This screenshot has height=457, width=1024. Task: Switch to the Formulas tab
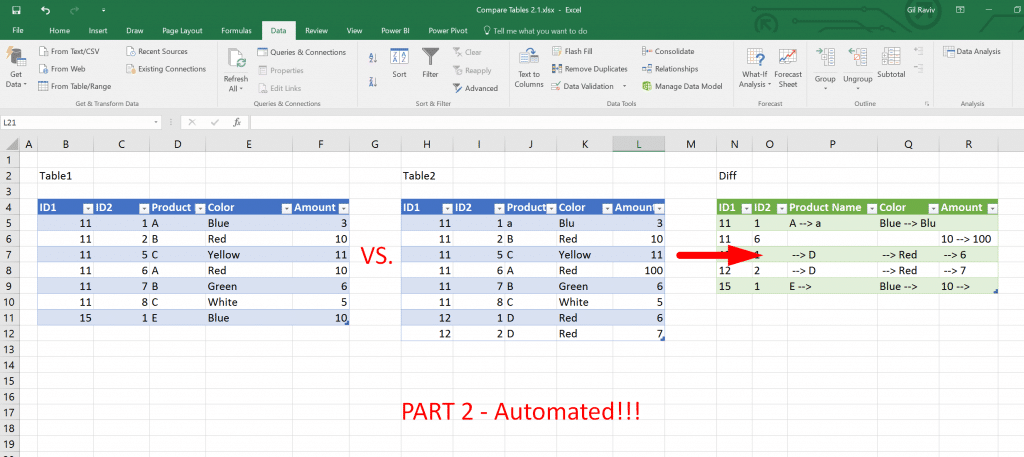(236, 31)
